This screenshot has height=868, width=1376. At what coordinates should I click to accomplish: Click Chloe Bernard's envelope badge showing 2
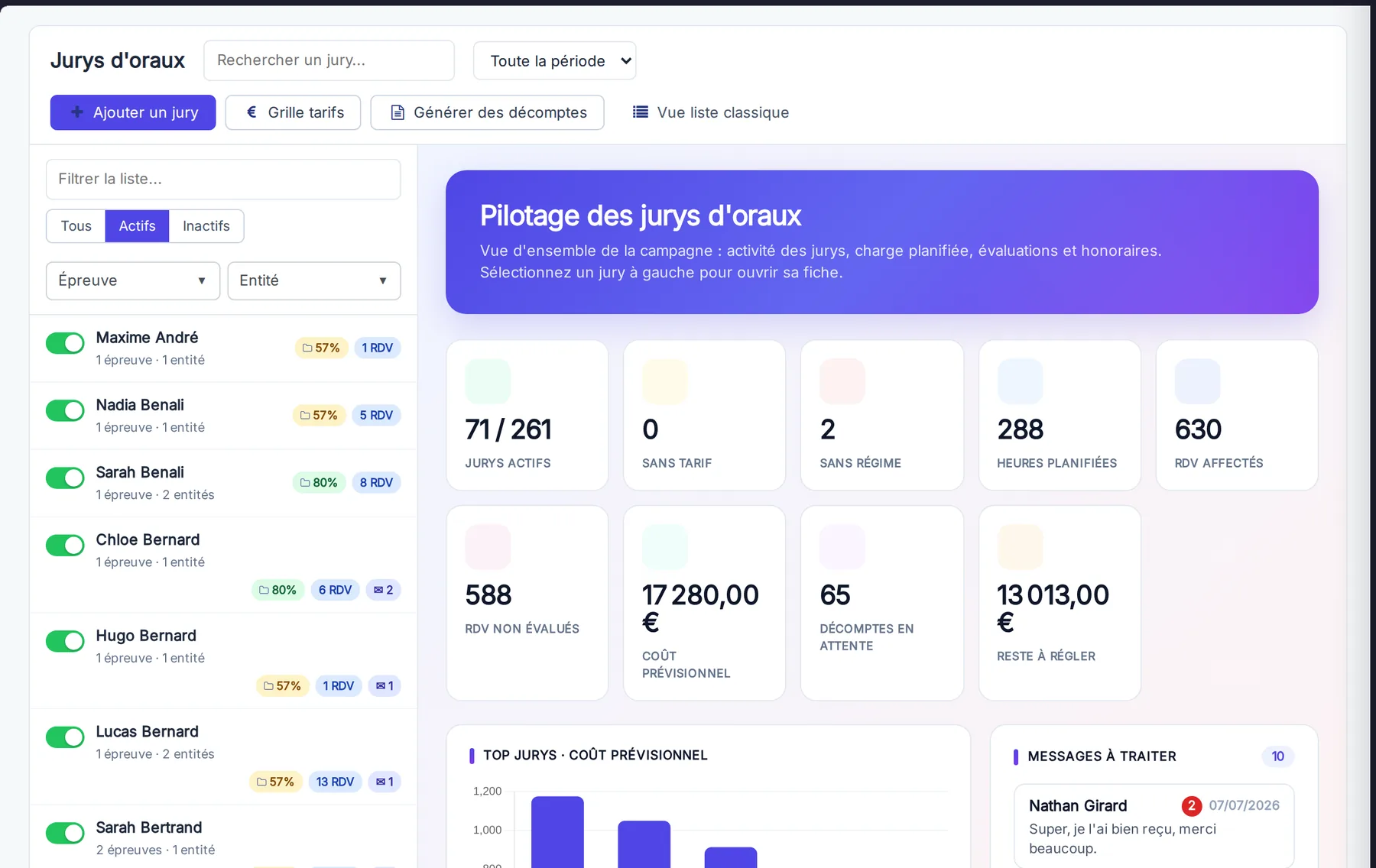[383, 590]
